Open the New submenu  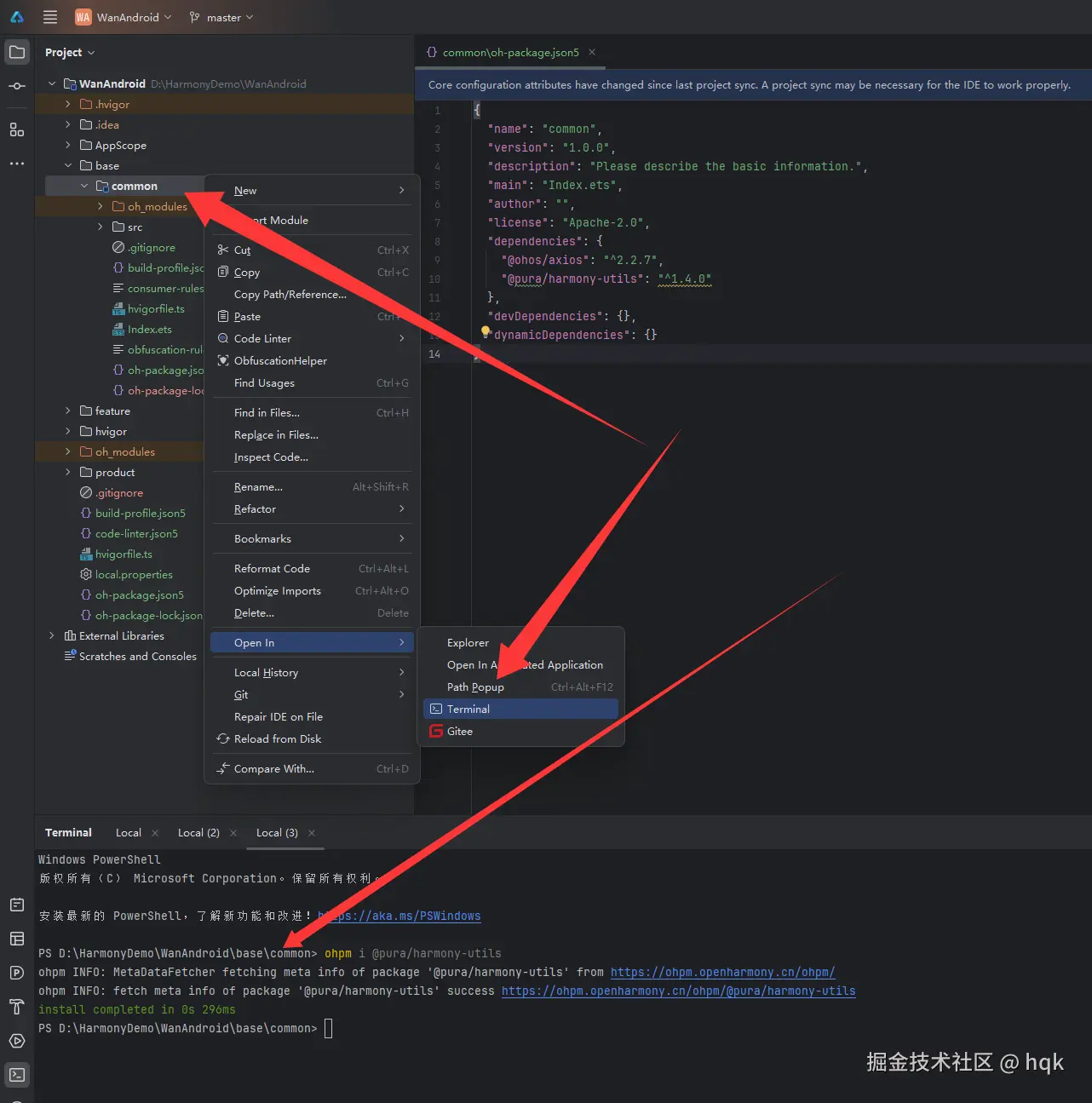click(x=311, y=190)
